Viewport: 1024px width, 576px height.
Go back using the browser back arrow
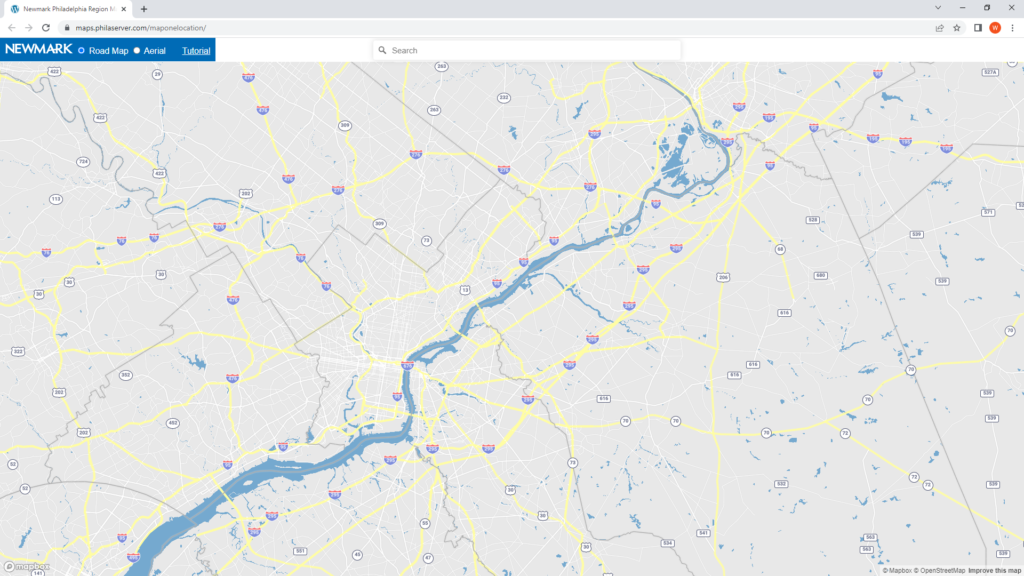click(11, 28)
